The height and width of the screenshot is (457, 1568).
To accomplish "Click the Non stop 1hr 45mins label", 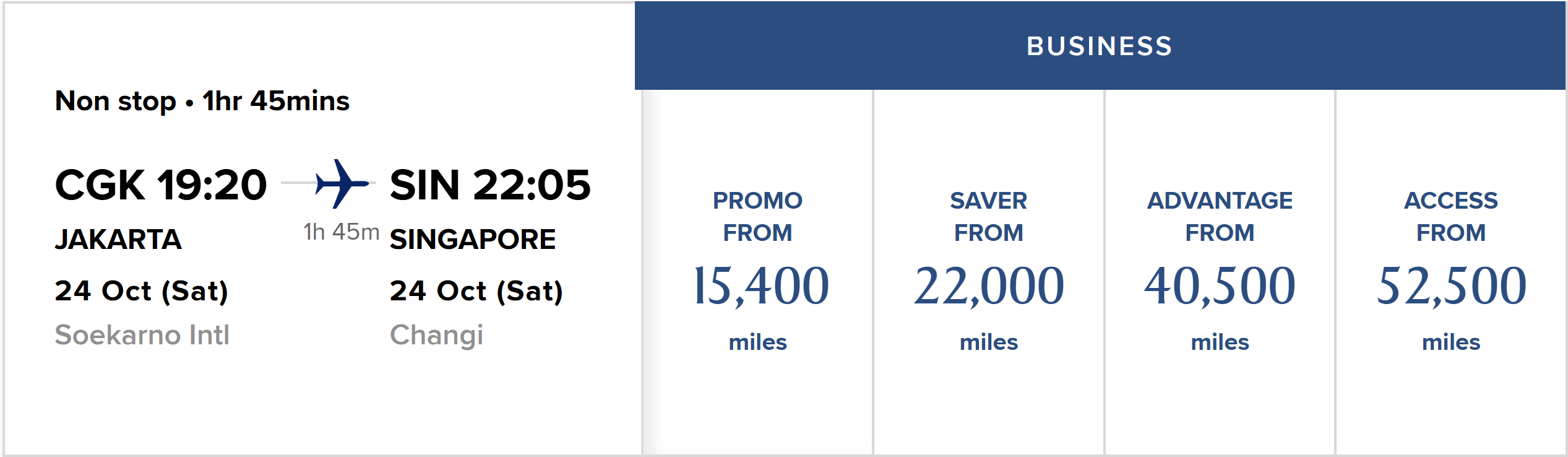I will [202, 101].
